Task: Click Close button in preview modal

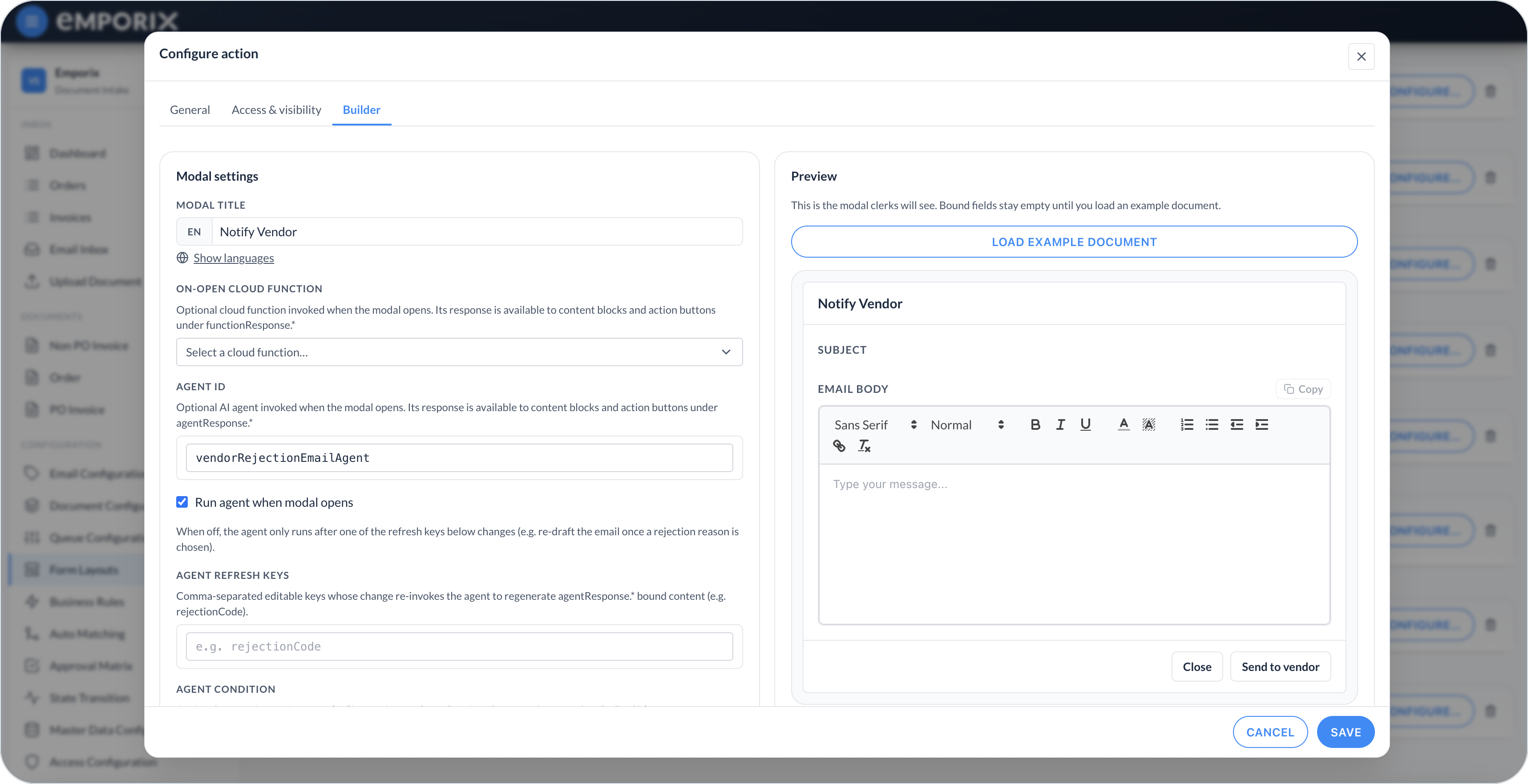Action: (1197, 667)
